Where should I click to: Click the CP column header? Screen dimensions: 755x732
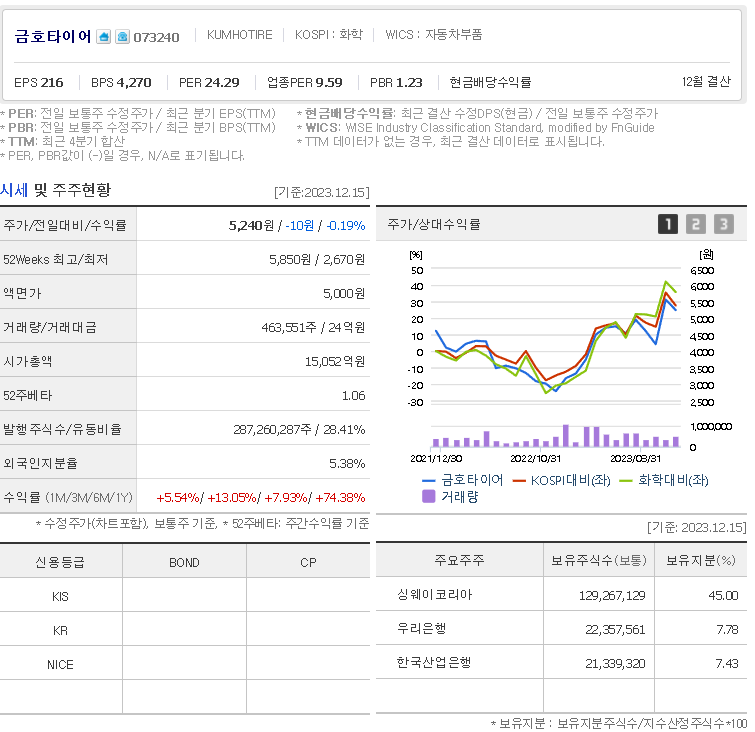[x=308, y=562]
